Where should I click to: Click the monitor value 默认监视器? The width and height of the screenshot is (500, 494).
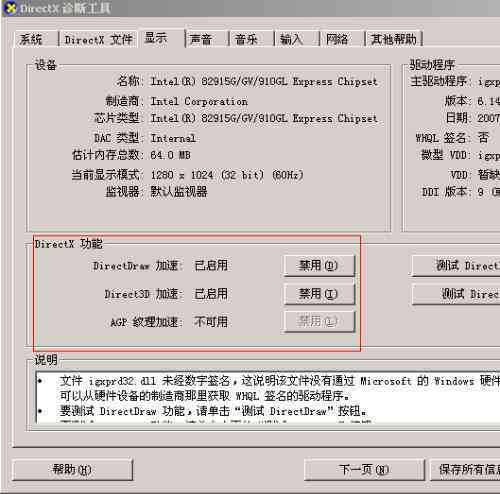click(179, 192)
